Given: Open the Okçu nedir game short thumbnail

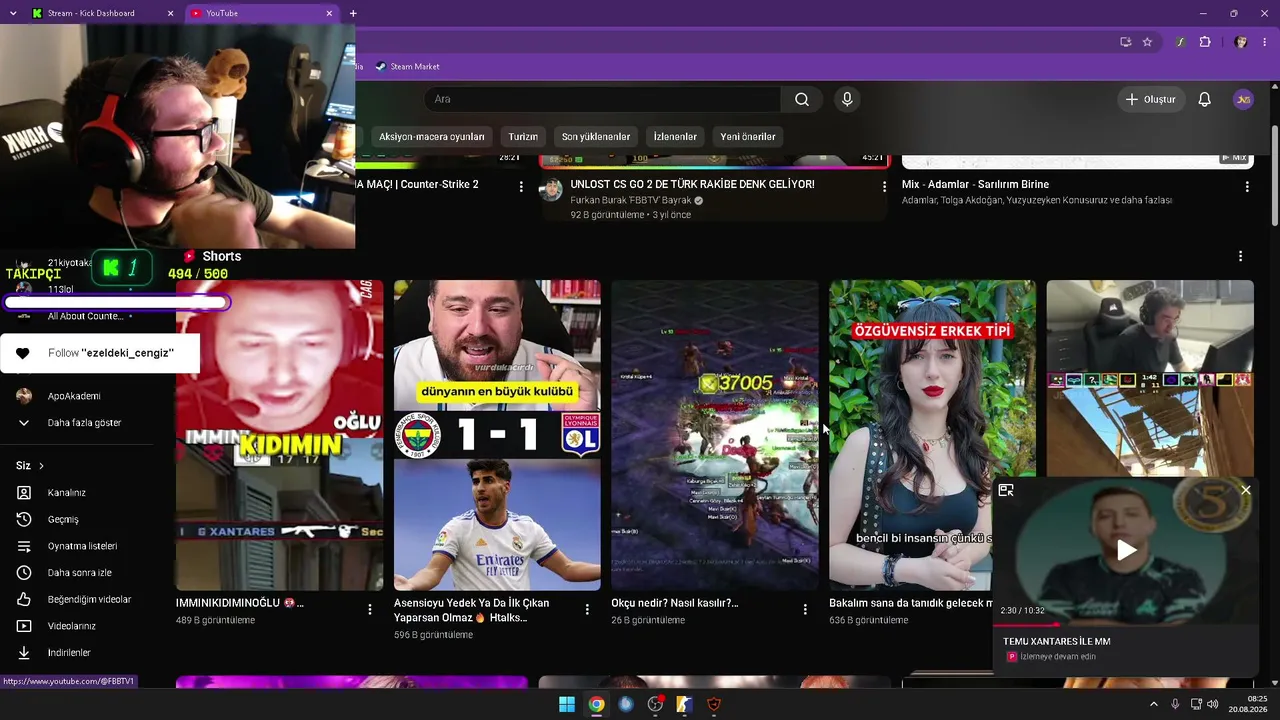Looking at the screenshot, I should 715,435.
